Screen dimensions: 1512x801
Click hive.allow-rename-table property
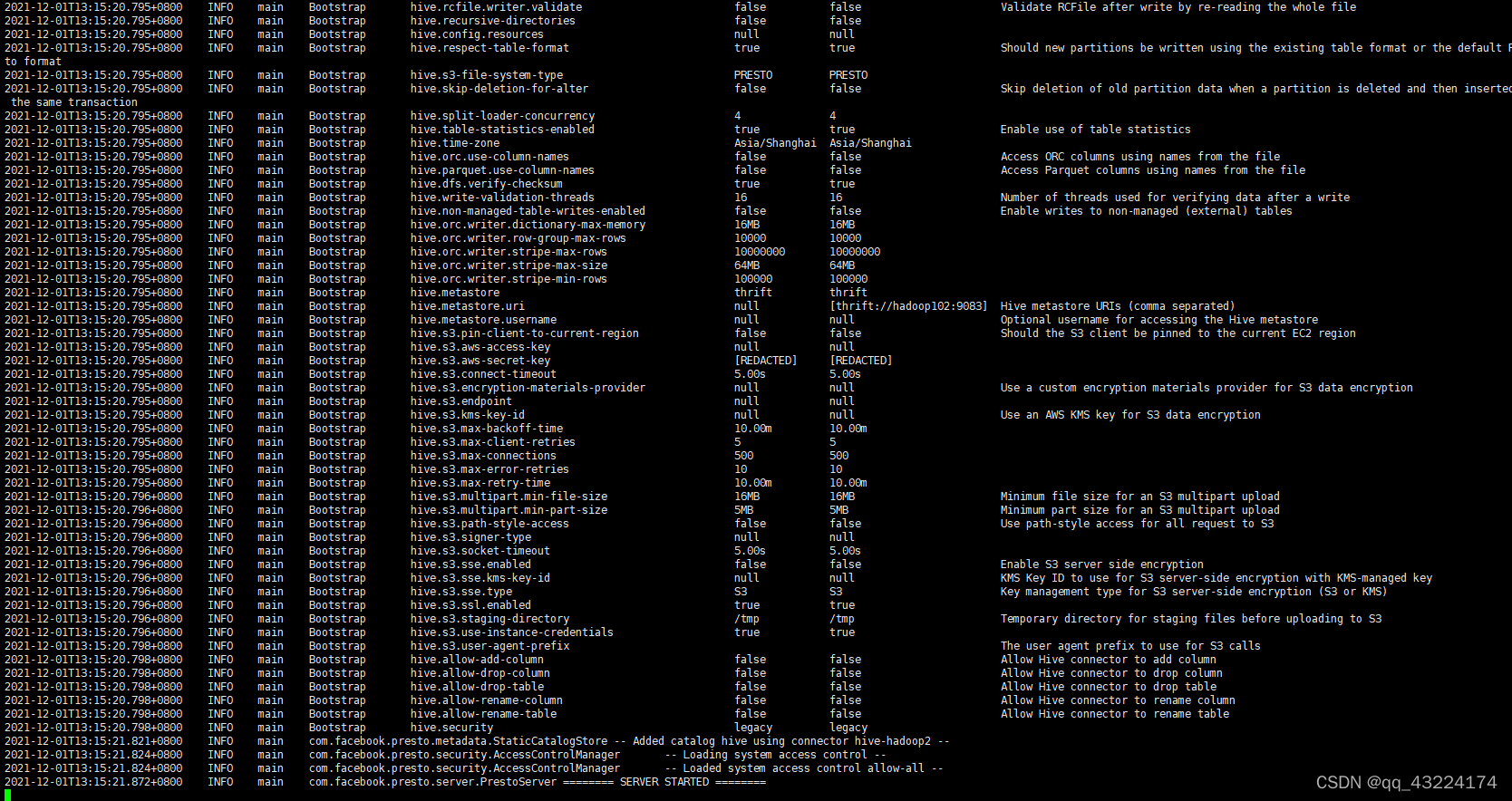click(x=483, y=714)
